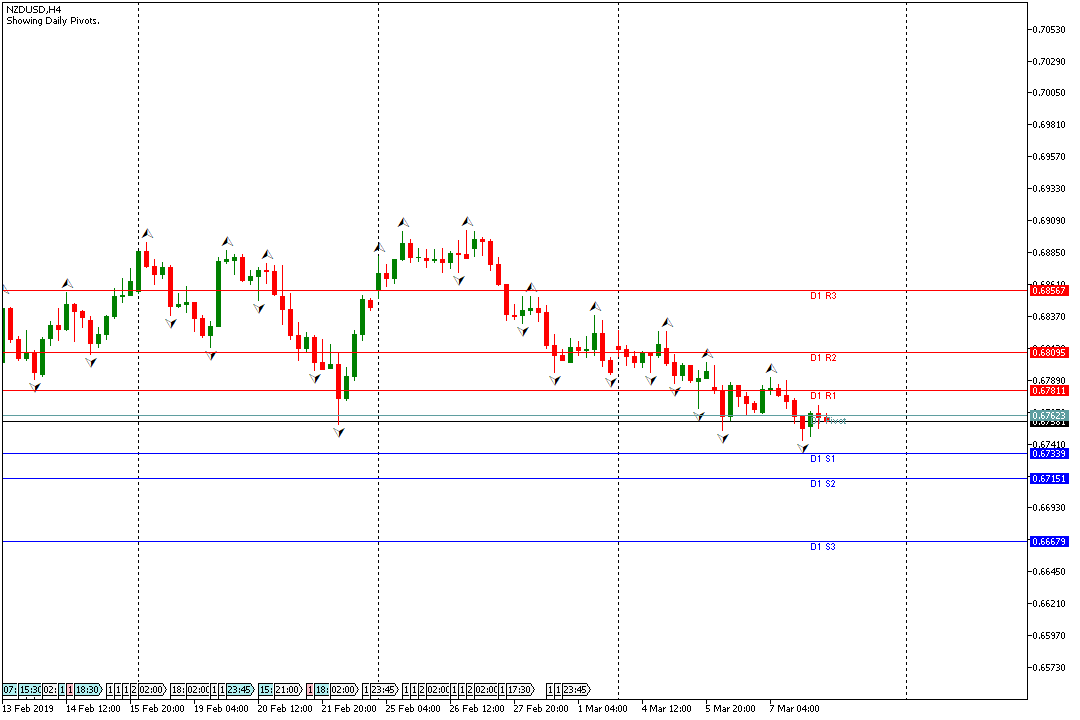Image resolution: width=1080 pixels, height=720 pixels.
Task: Click the red 0.68095 price tag
Action: tap(1049, 353)
